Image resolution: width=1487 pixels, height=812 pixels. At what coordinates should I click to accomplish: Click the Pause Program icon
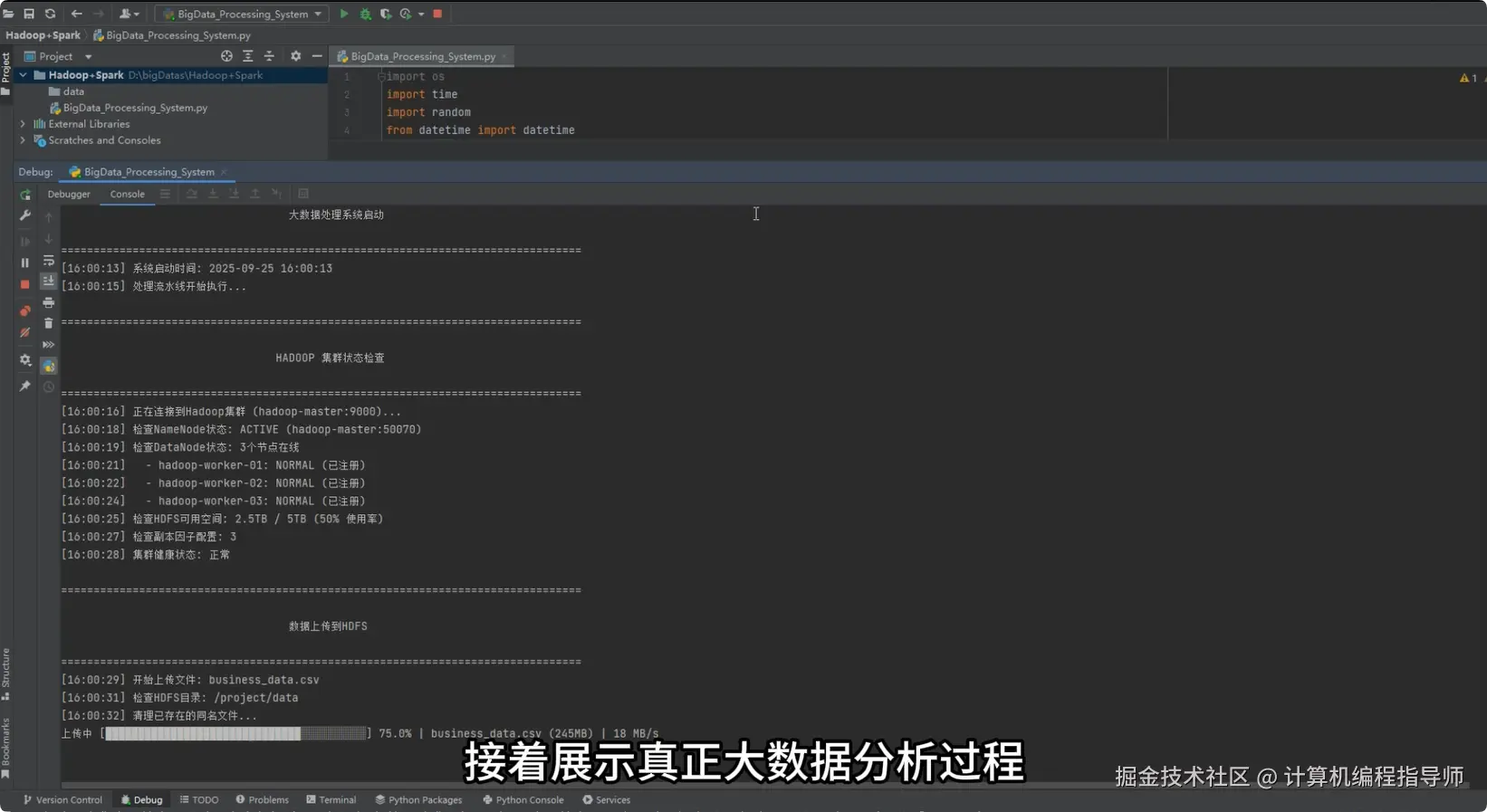25,263
